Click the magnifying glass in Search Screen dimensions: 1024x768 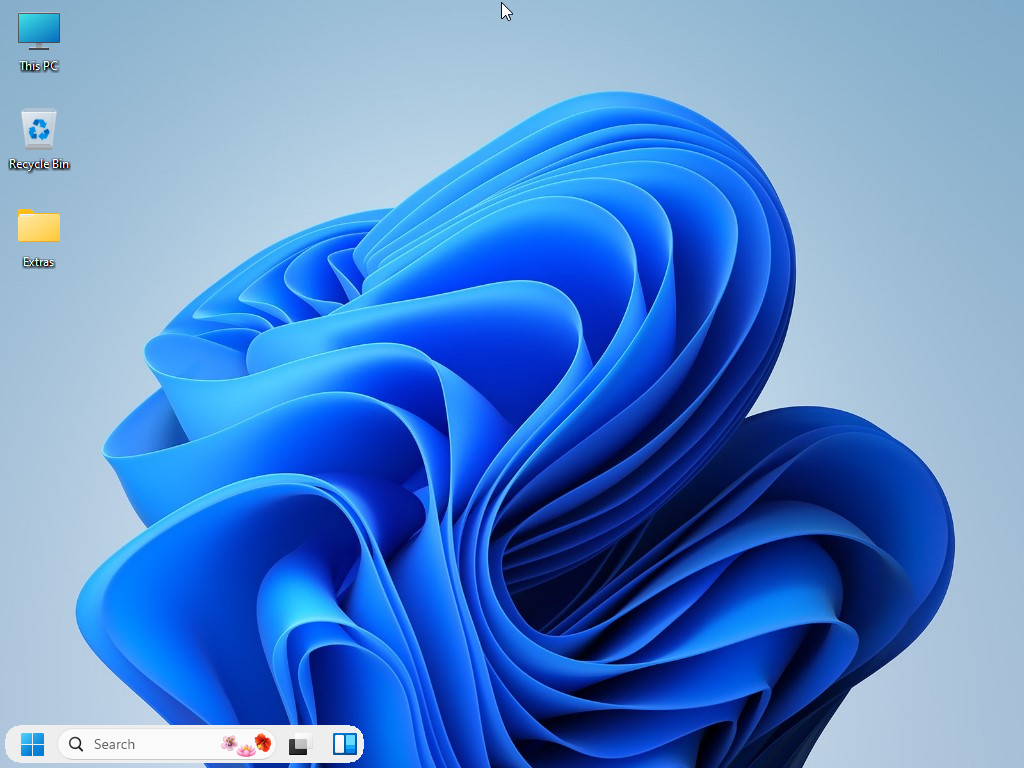click(76, 744)
